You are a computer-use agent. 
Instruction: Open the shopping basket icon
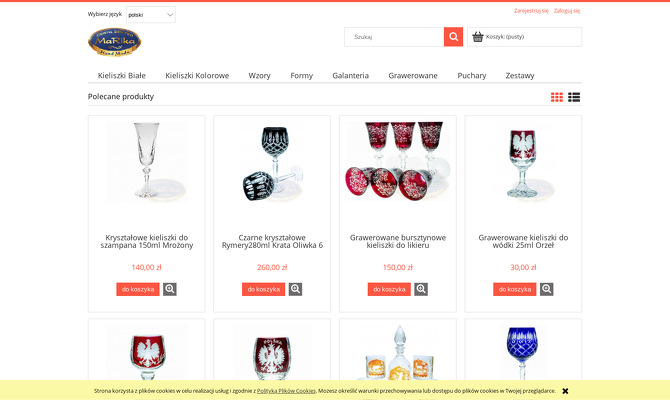(x=478, y=37)
